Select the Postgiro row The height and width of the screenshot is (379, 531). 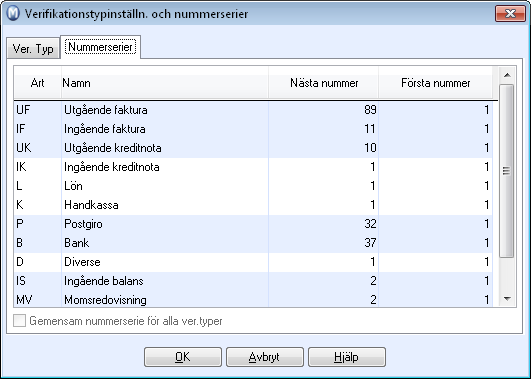click(253, 224)
